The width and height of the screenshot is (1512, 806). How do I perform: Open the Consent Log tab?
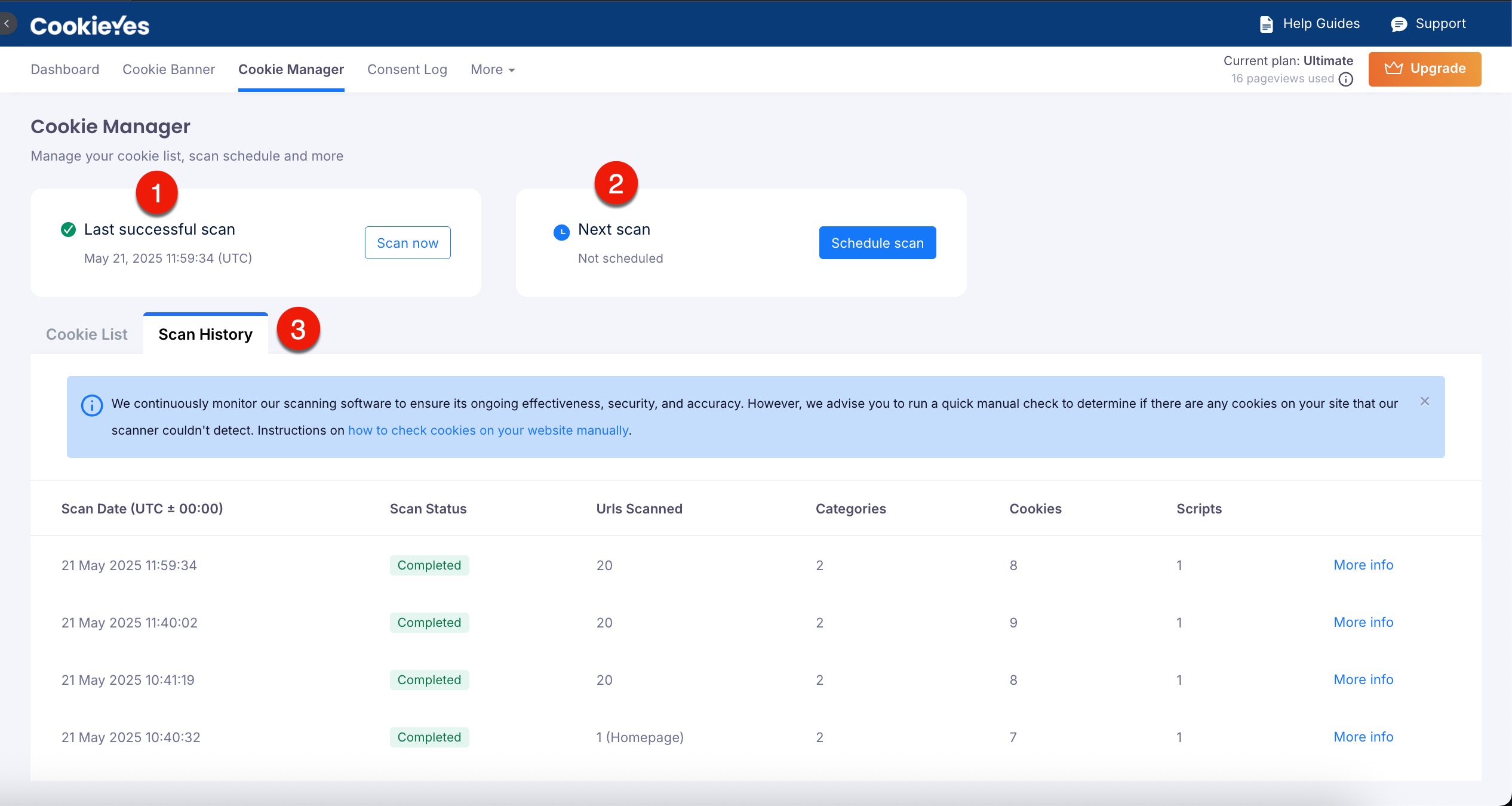(407, 70)
